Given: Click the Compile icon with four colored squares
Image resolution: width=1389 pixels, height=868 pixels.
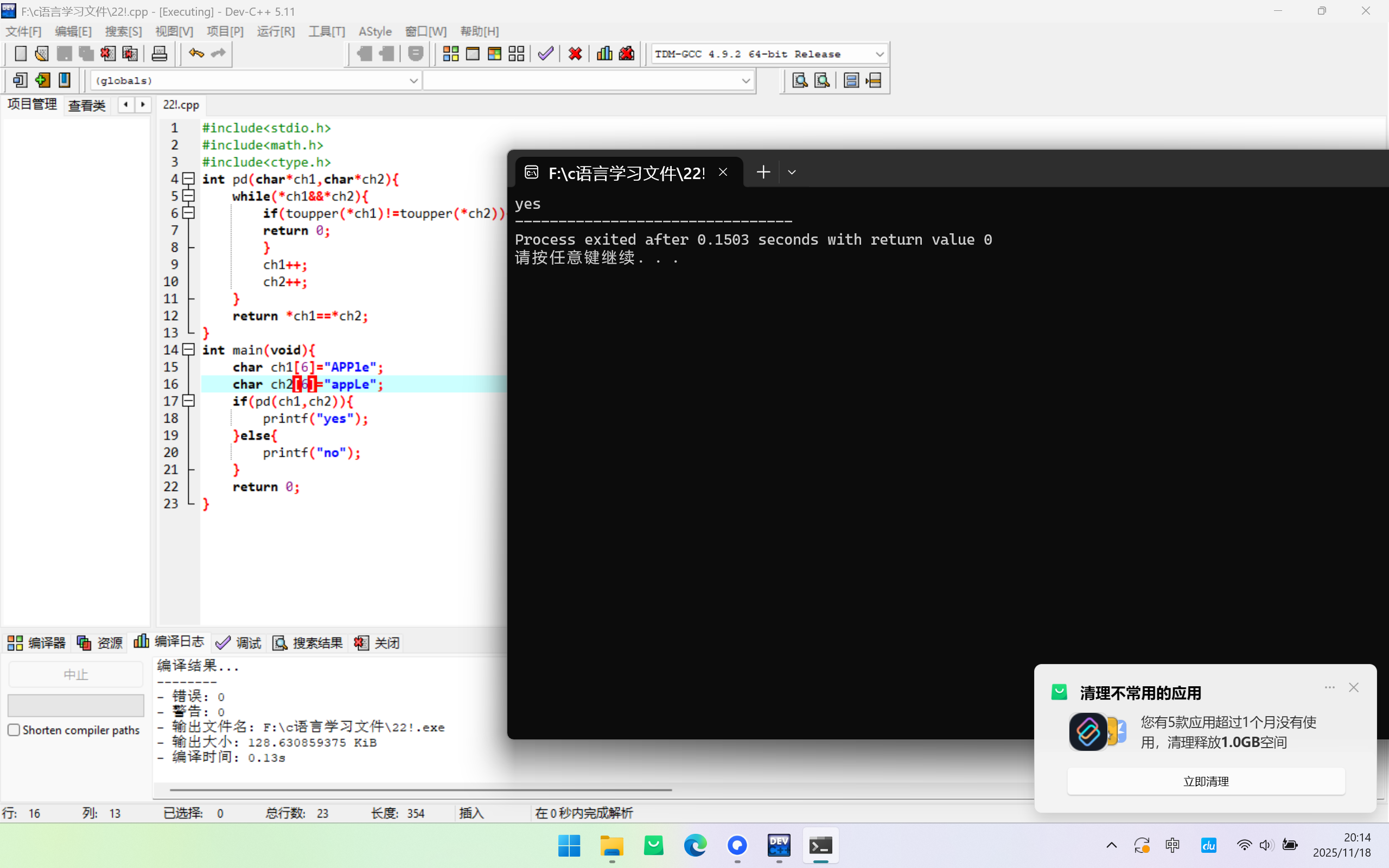Looking at the screenshot, I should pyautogui.click(x=450, y=54).
